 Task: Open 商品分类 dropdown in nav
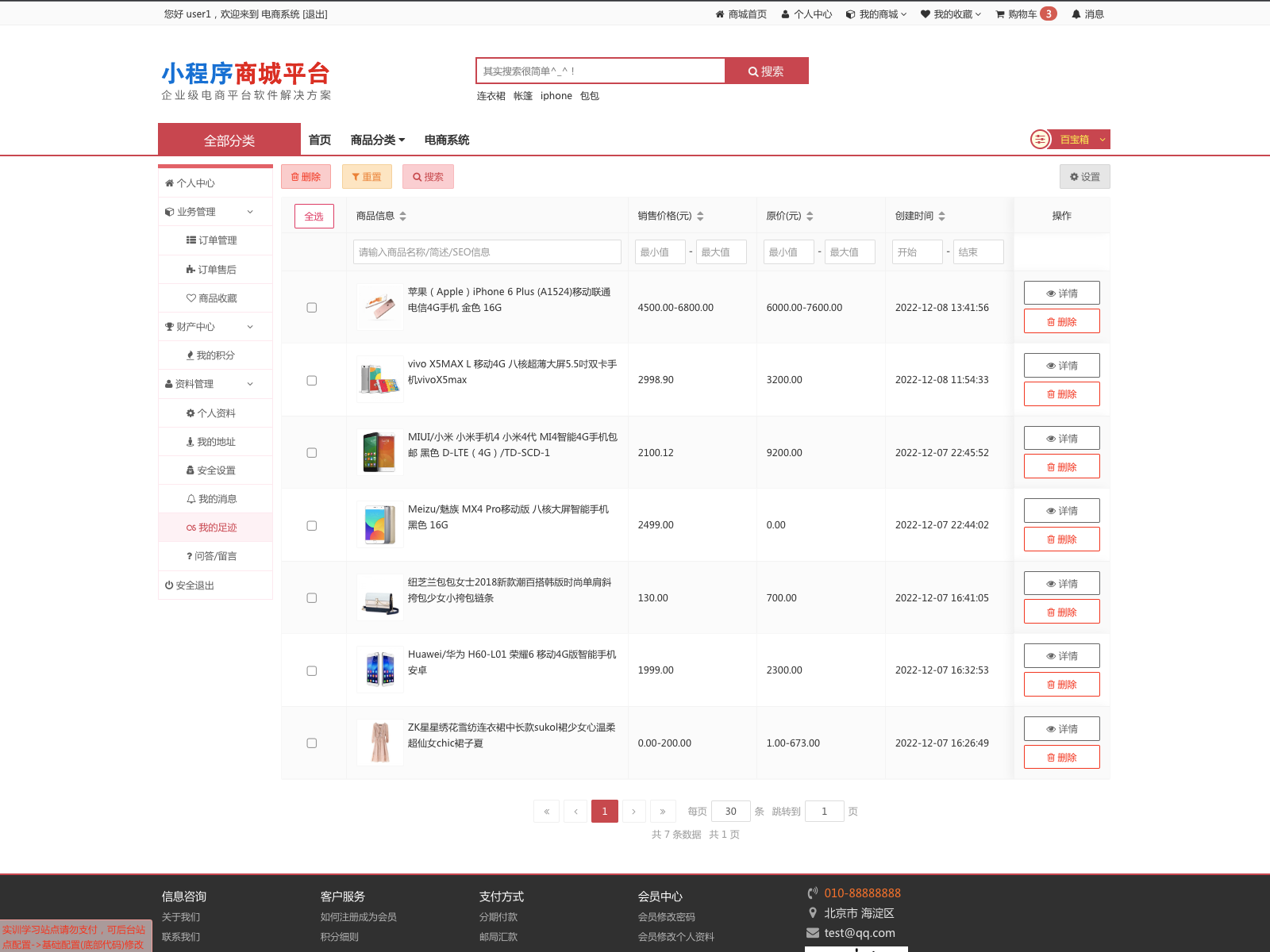378,140
